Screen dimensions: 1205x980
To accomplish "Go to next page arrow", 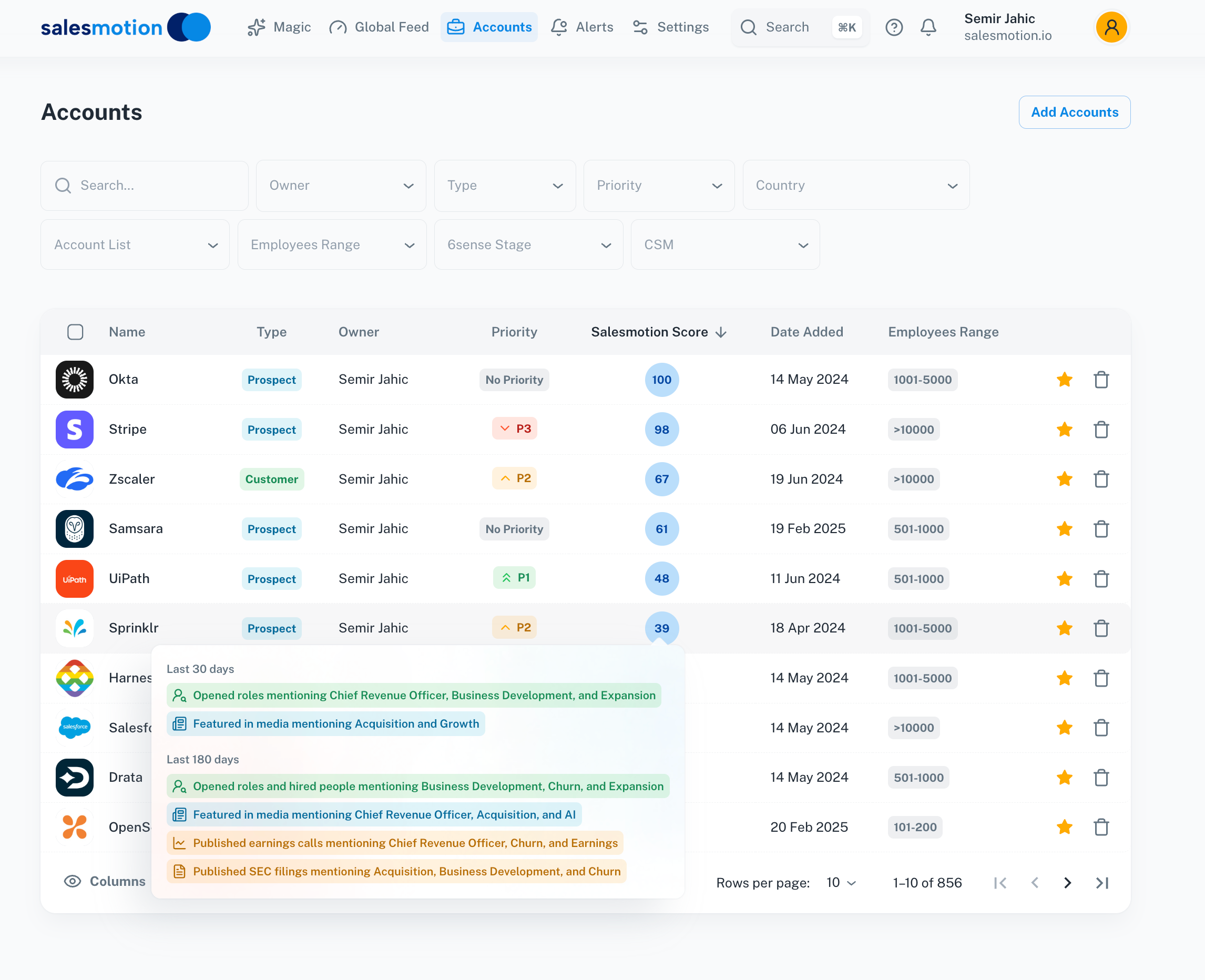I will (1067, 883).
